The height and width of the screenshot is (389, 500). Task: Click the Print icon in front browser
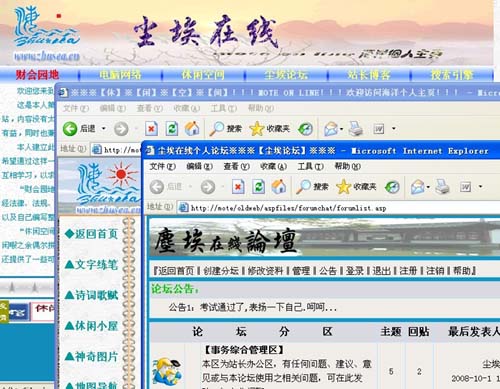(443, 187)
